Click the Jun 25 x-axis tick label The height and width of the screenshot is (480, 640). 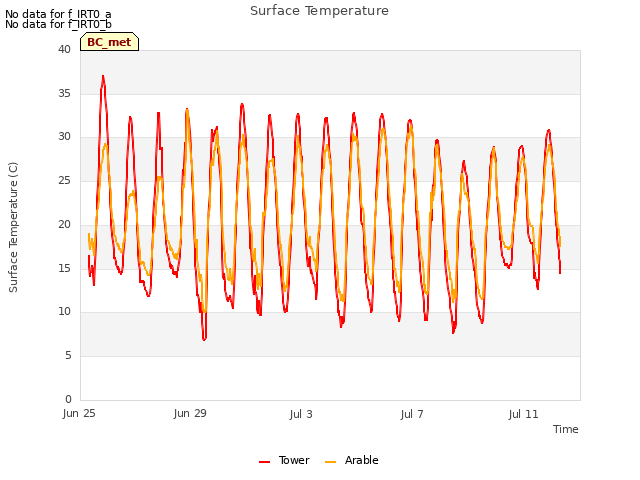[79, 413]
